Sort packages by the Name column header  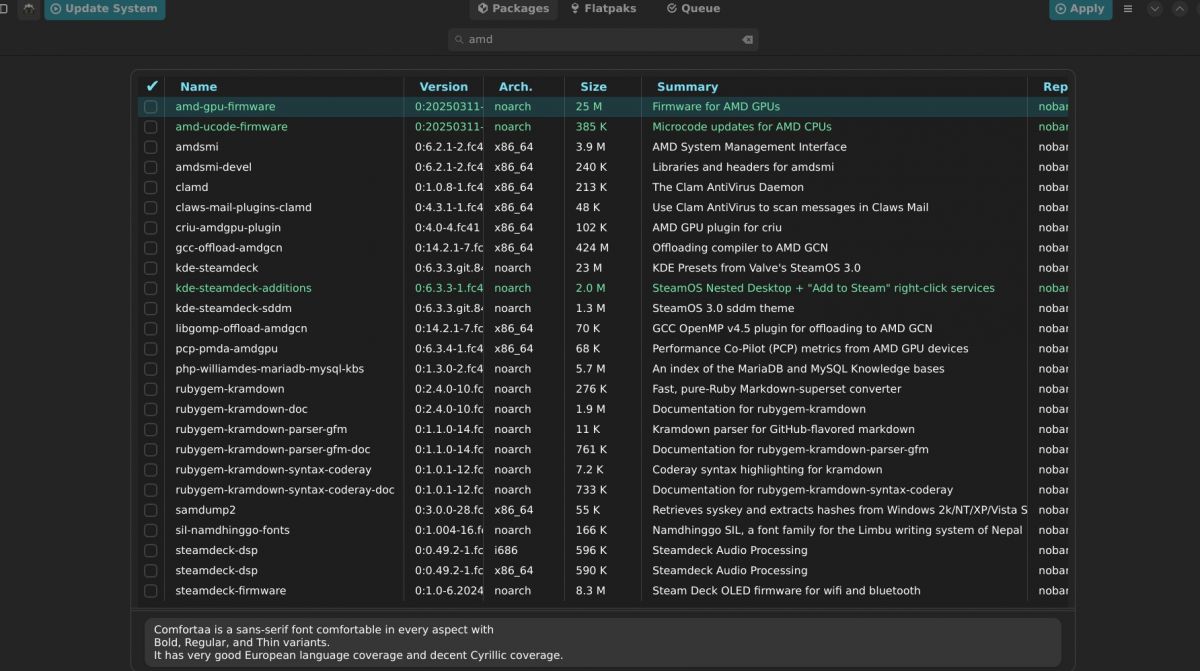coord(199,87)
